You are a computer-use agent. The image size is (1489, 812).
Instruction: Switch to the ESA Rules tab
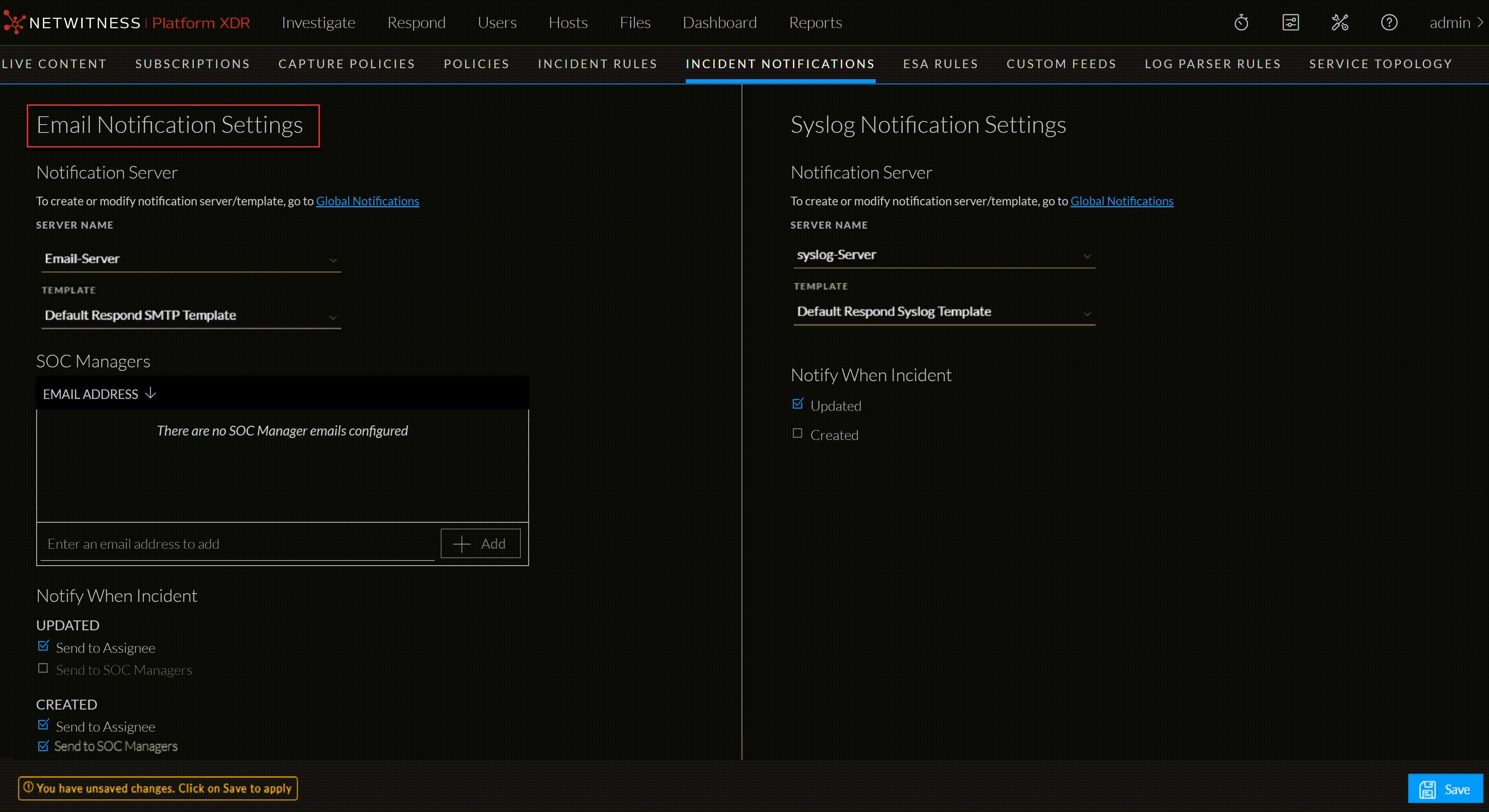[940, 63]
